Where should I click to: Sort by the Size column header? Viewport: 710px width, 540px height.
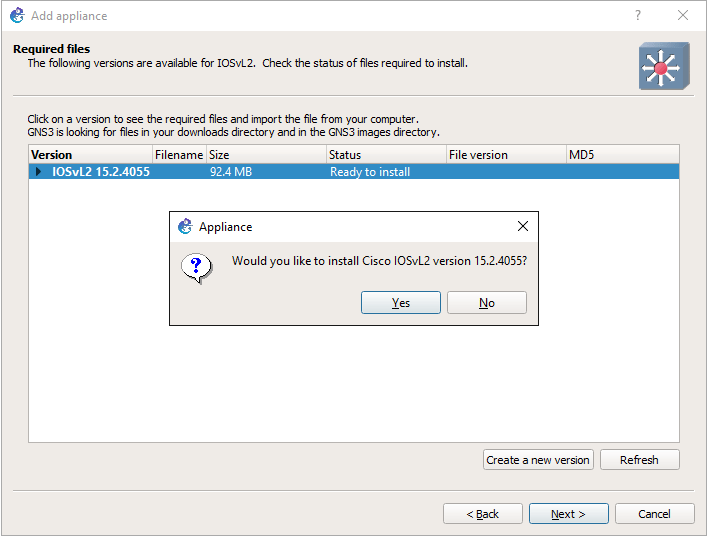tap(266, 155)
